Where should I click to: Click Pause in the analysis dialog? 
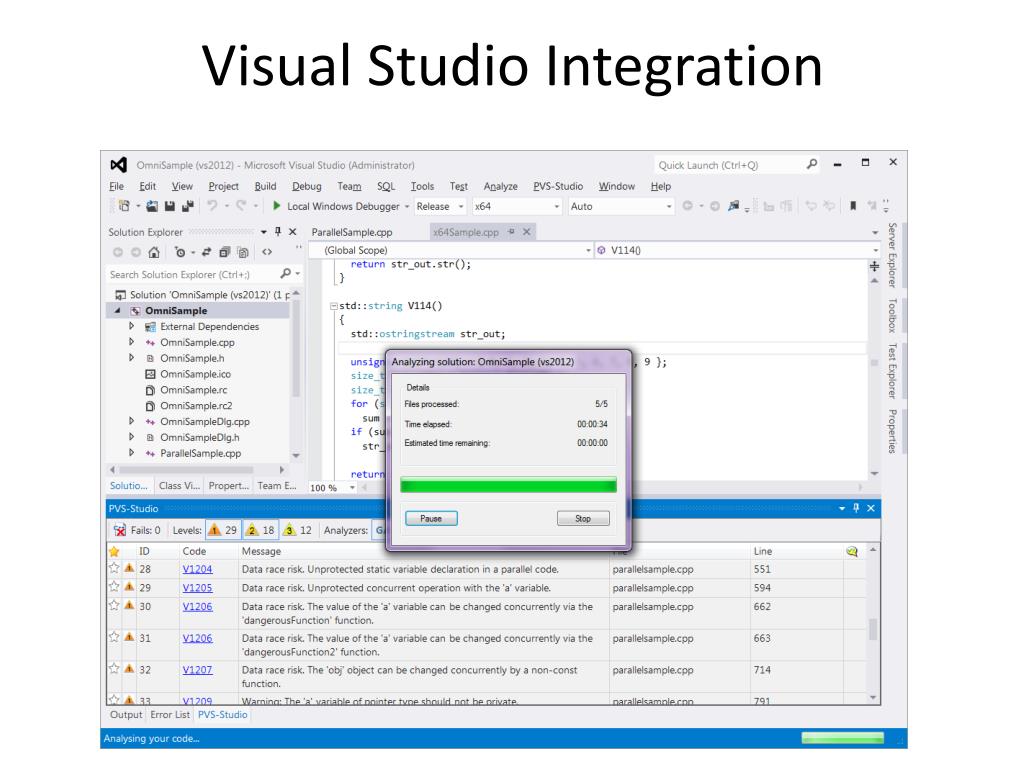431,519
